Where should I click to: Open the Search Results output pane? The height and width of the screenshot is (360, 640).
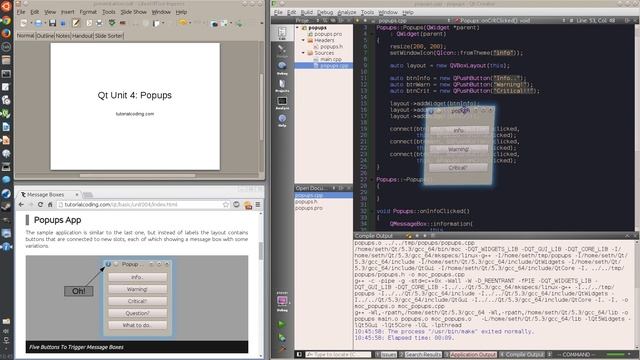pyautogui.click(x=421, y=354)
